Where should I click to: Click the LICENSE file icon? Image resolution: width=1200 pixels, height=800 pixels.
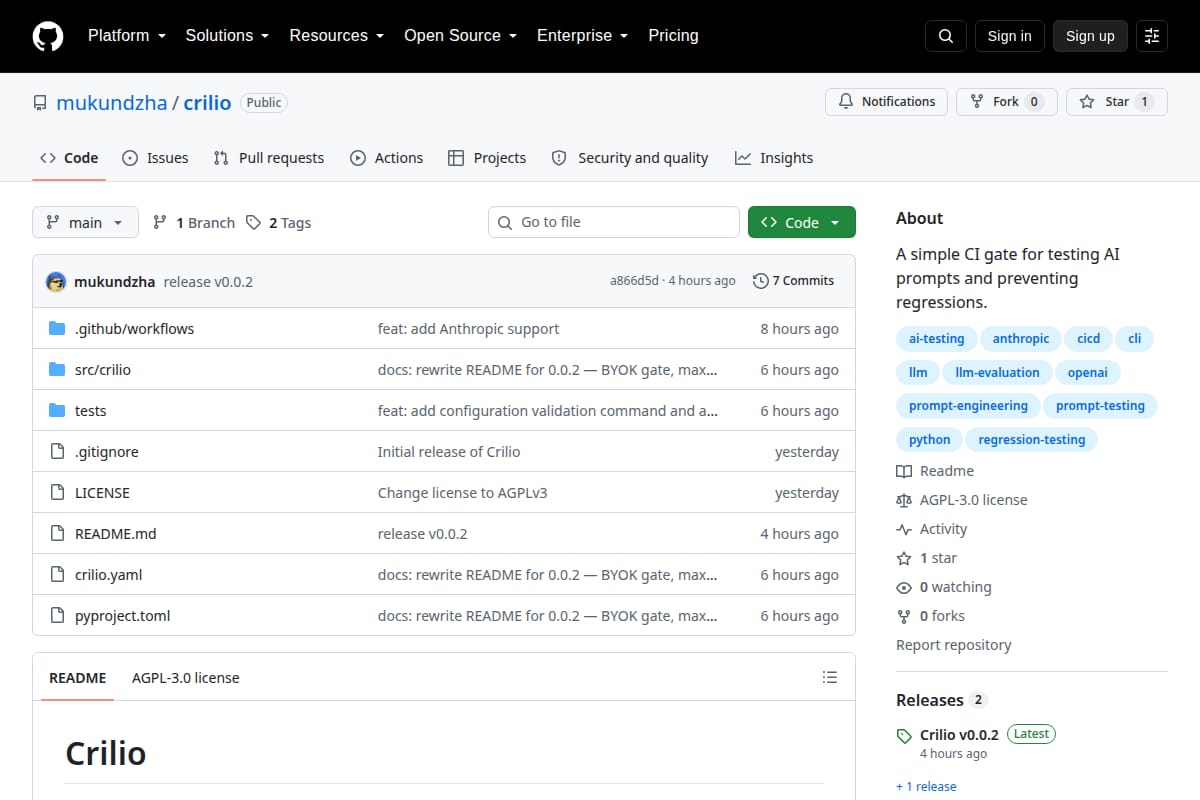57,493
